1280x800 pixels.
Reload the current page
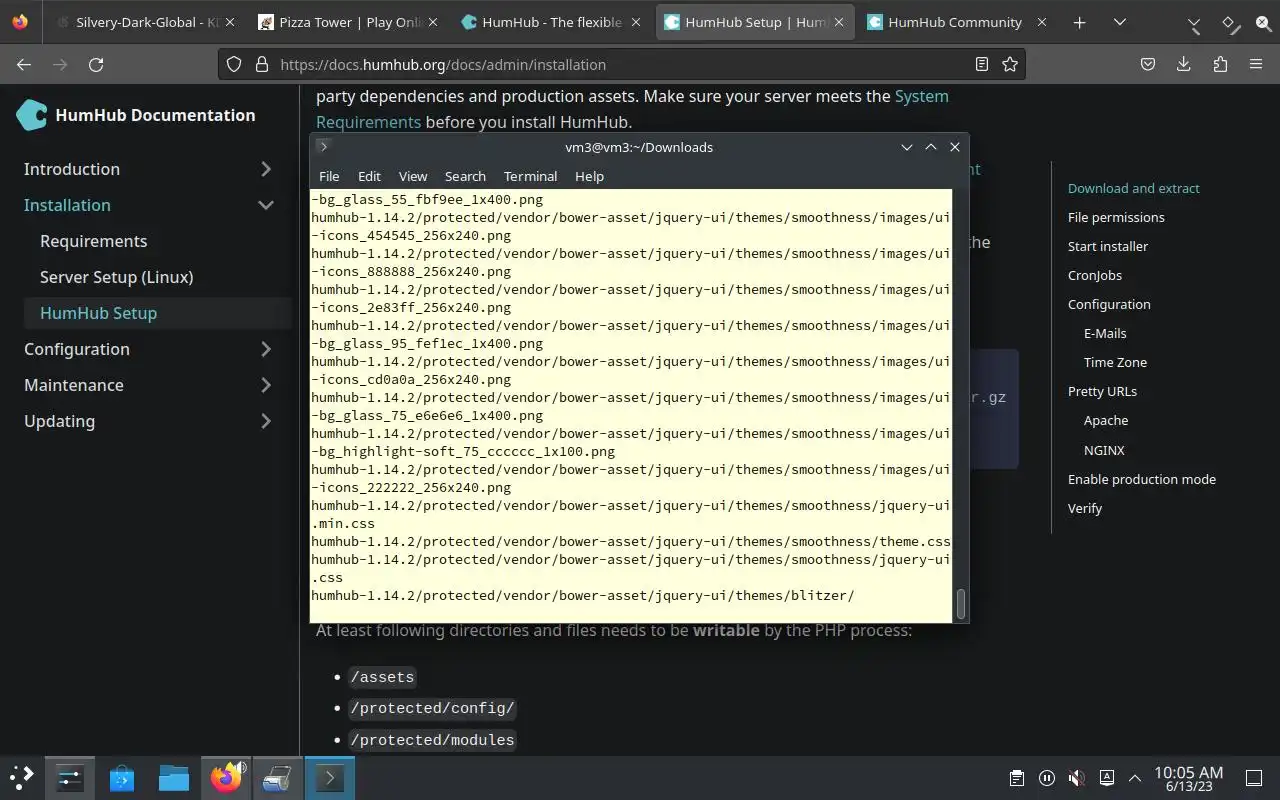pos(96,64)
